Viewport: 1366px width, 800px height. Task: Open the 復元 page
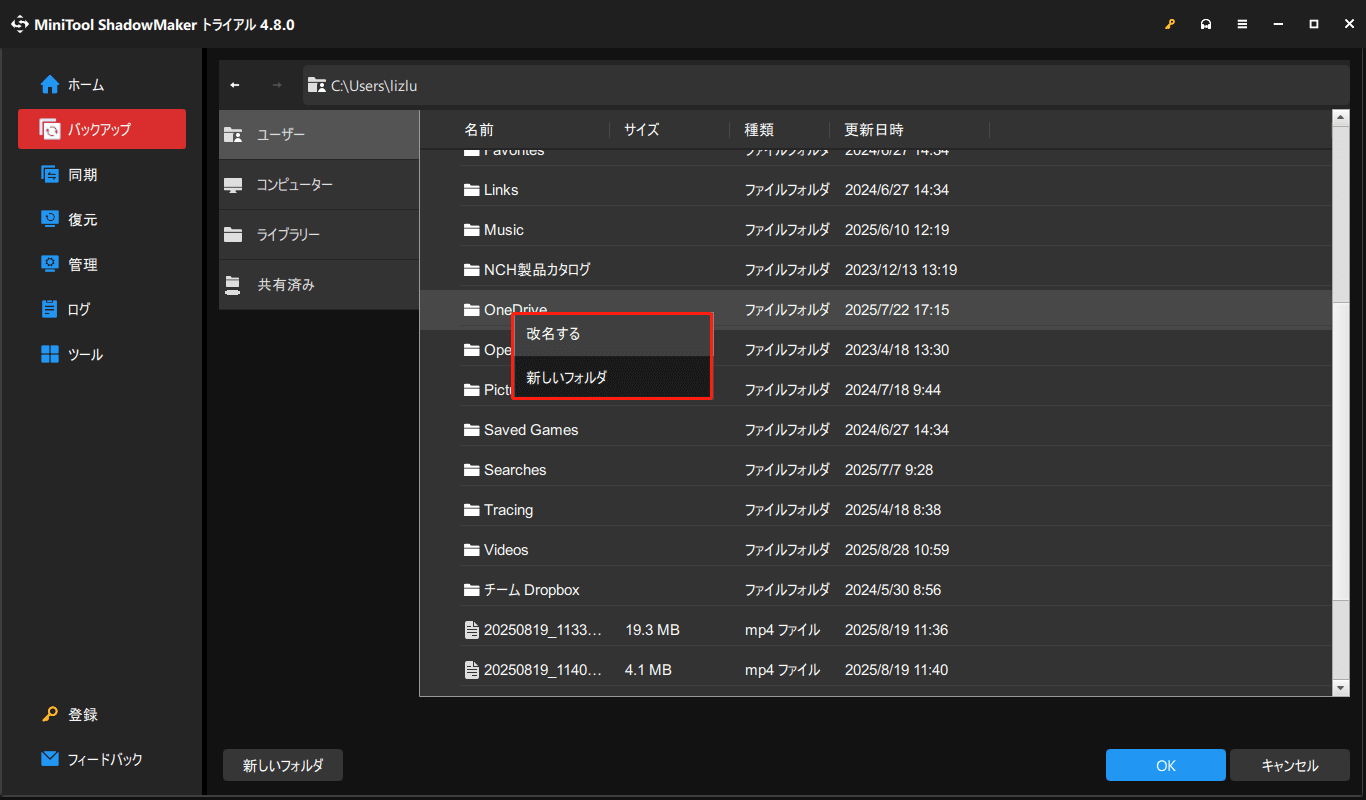[x=102, y=219]
